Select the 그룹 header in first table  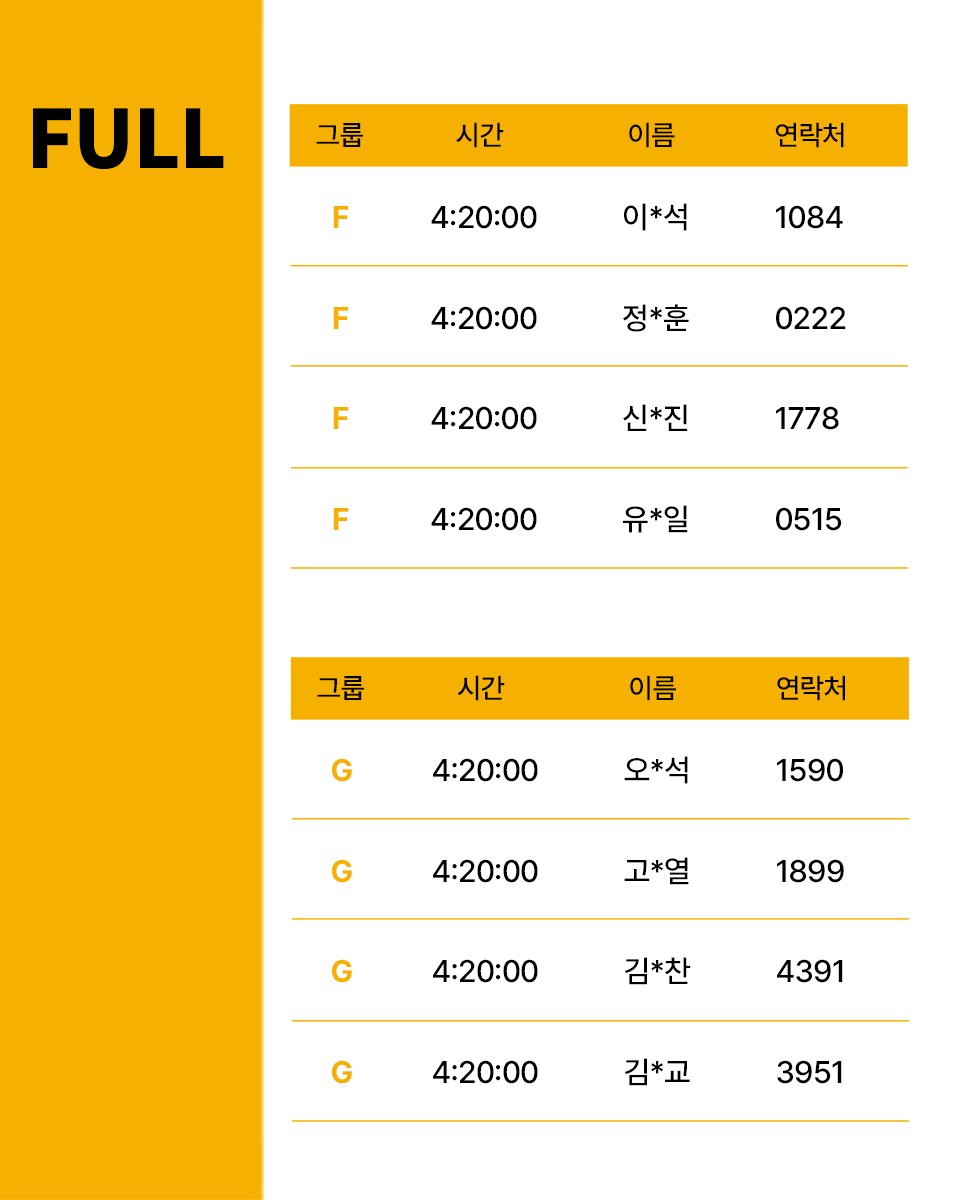pyautogui.click(x=339, y=135)
